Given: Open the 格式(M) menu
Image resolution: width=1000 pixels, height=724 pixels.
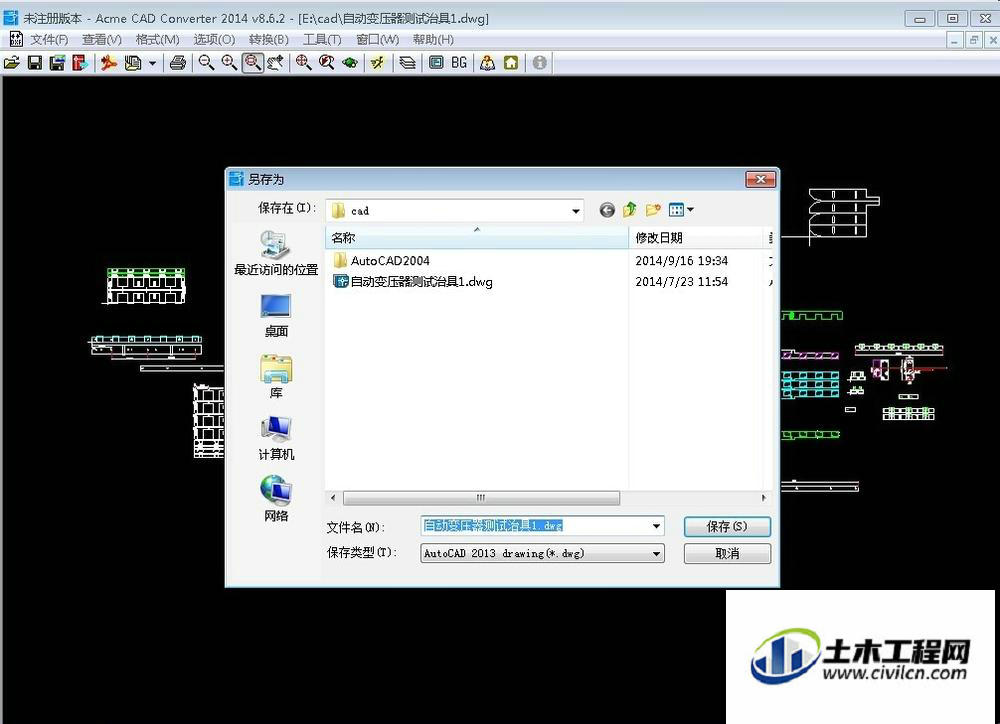Looking at the screenshot, I should 158,40.
